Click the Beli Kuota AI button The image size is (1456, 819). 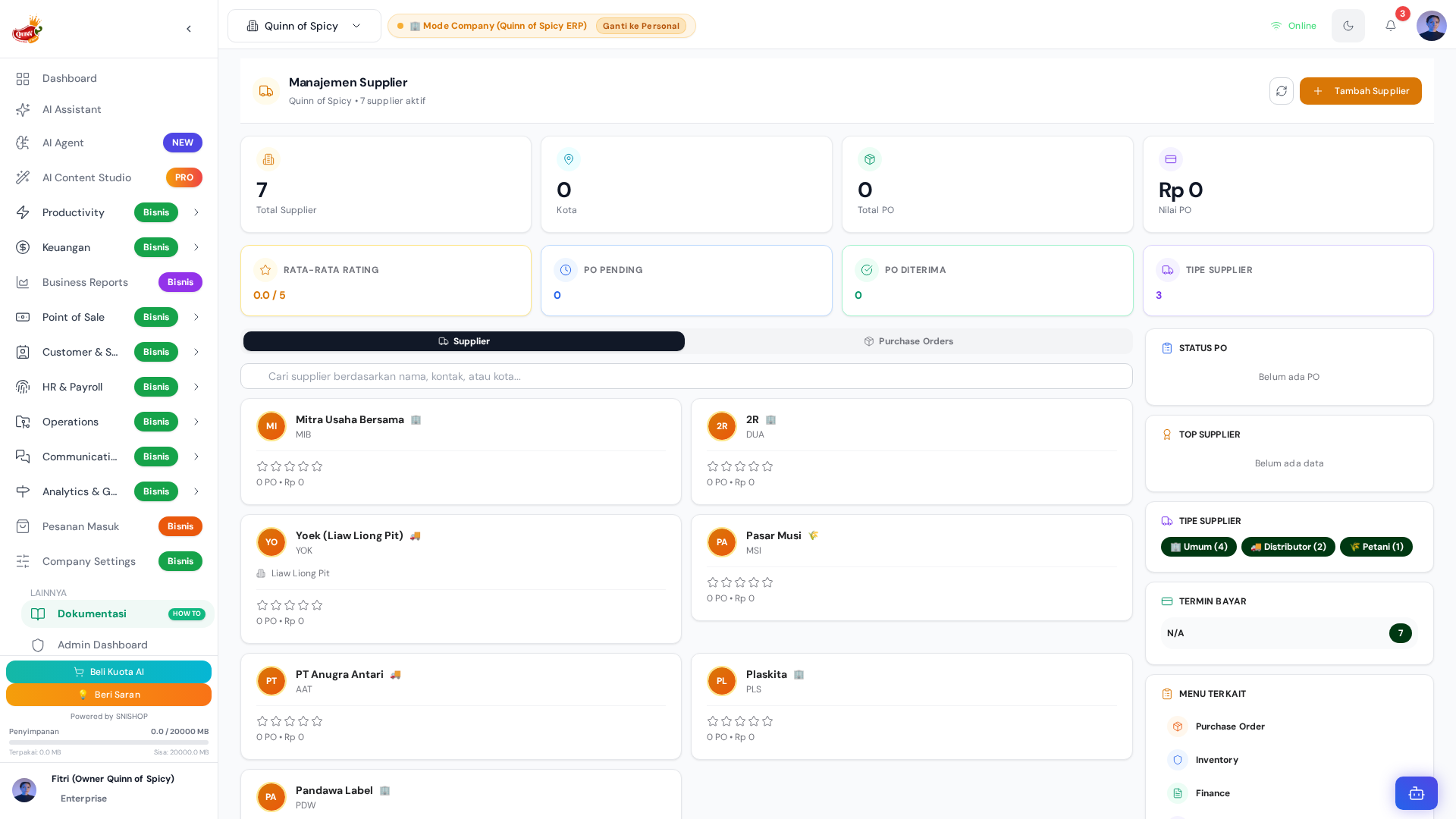(108, 672)
